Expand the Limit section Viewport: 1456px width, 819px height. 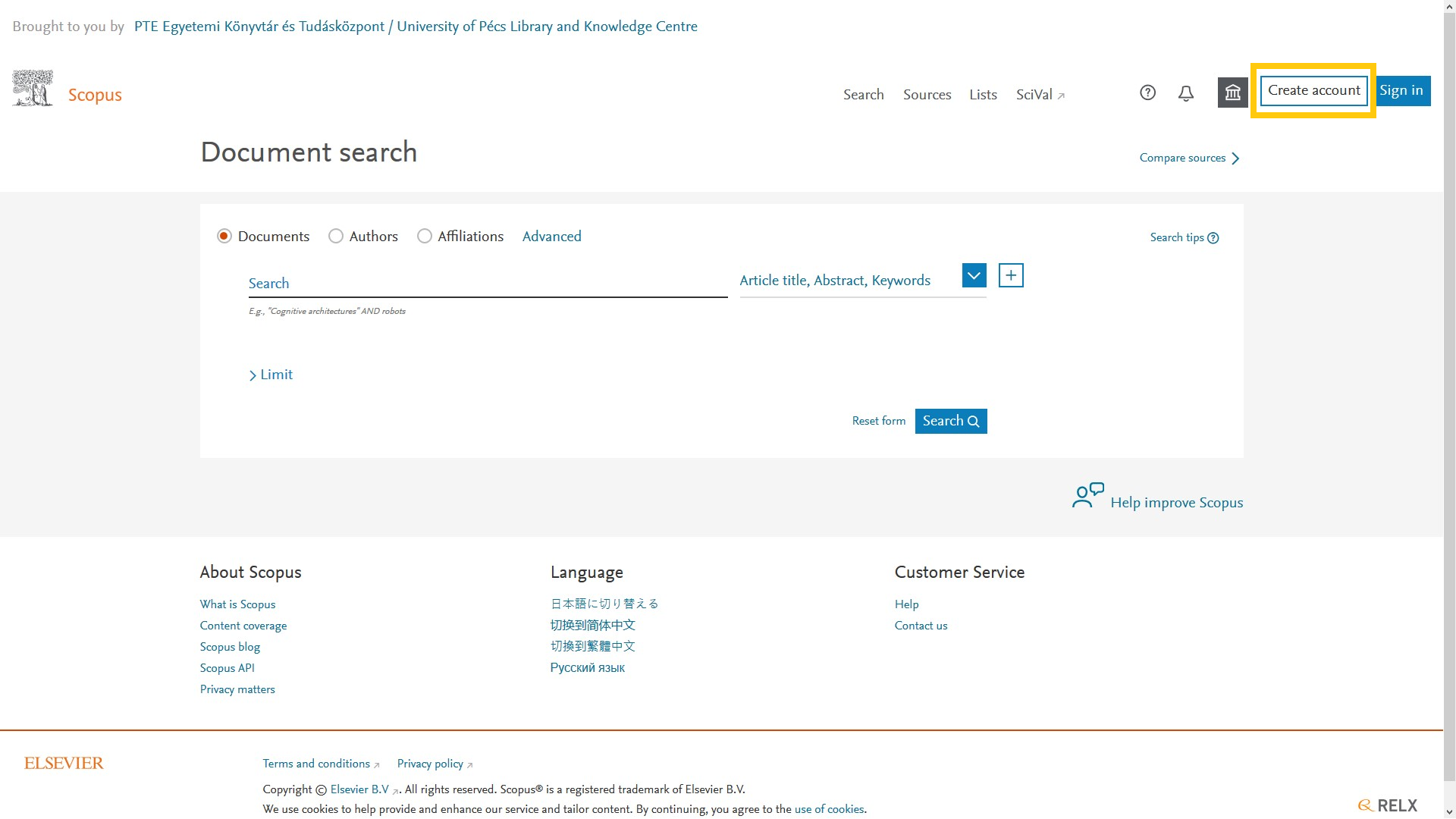271,375
